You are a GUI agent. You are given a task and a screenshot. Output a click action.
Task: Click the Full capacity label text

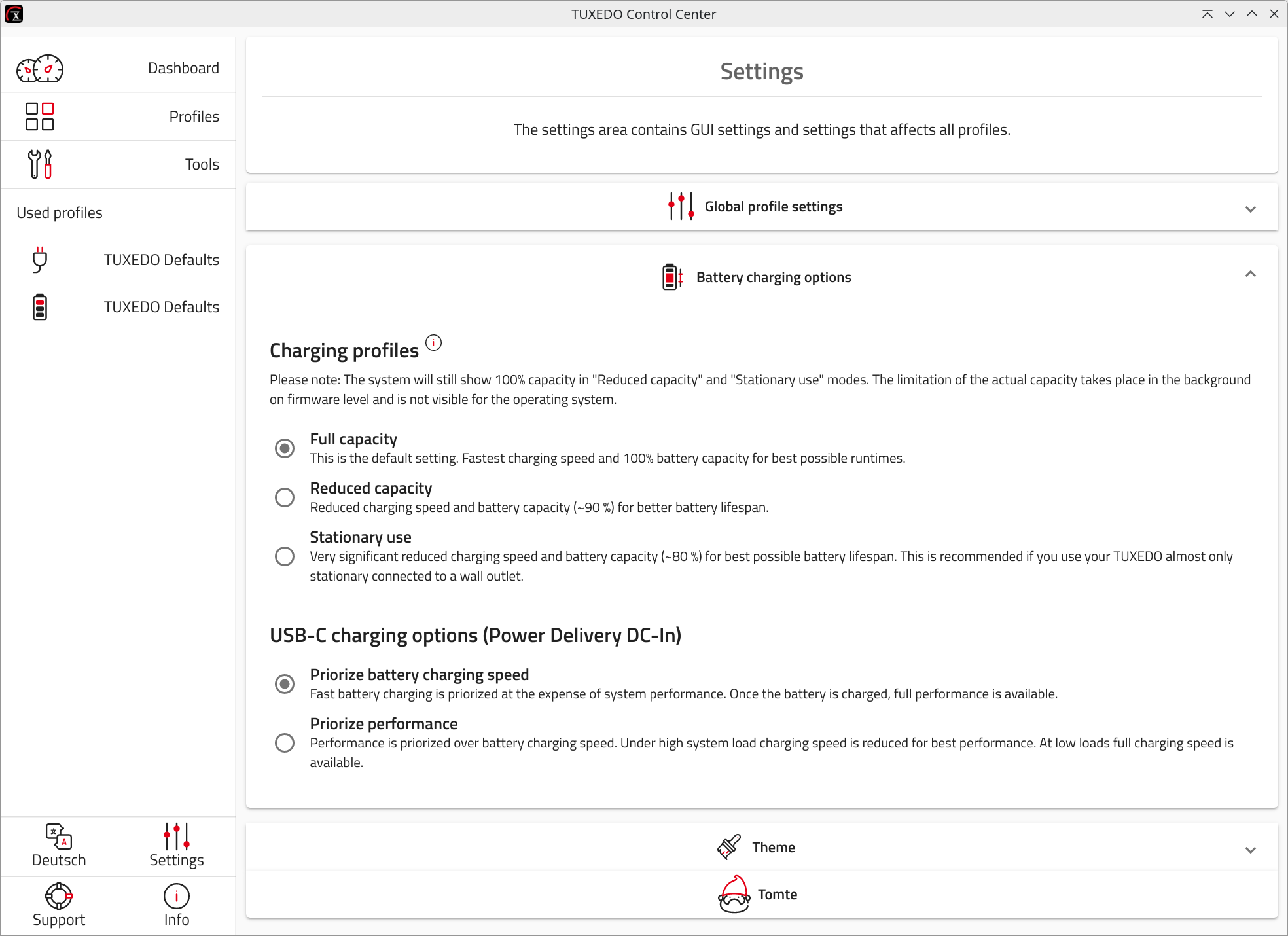tap(353, 439)
